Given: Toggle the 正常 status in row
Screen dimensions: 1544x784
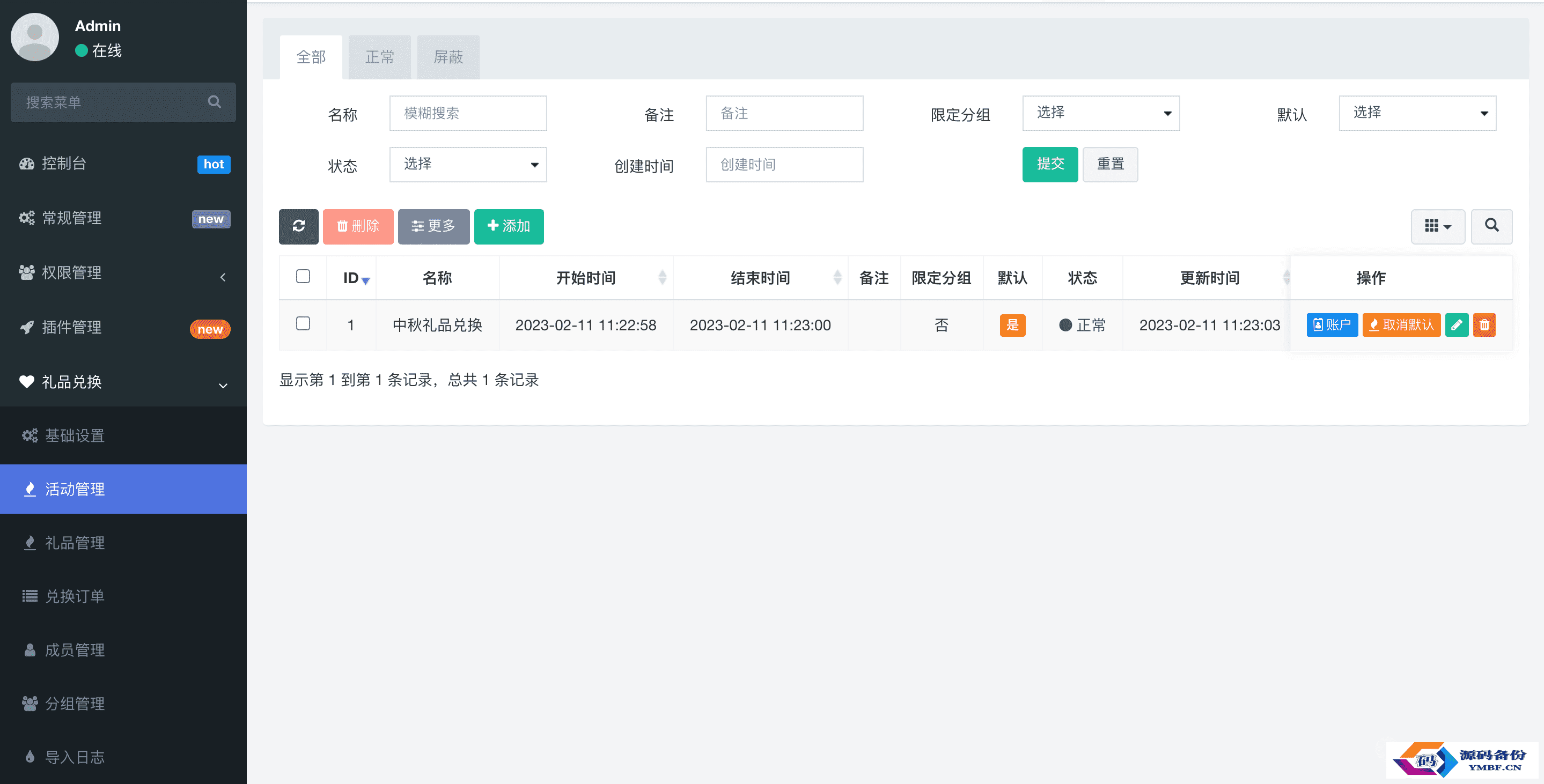Looking at the screenshot, I should point(1082,325).
